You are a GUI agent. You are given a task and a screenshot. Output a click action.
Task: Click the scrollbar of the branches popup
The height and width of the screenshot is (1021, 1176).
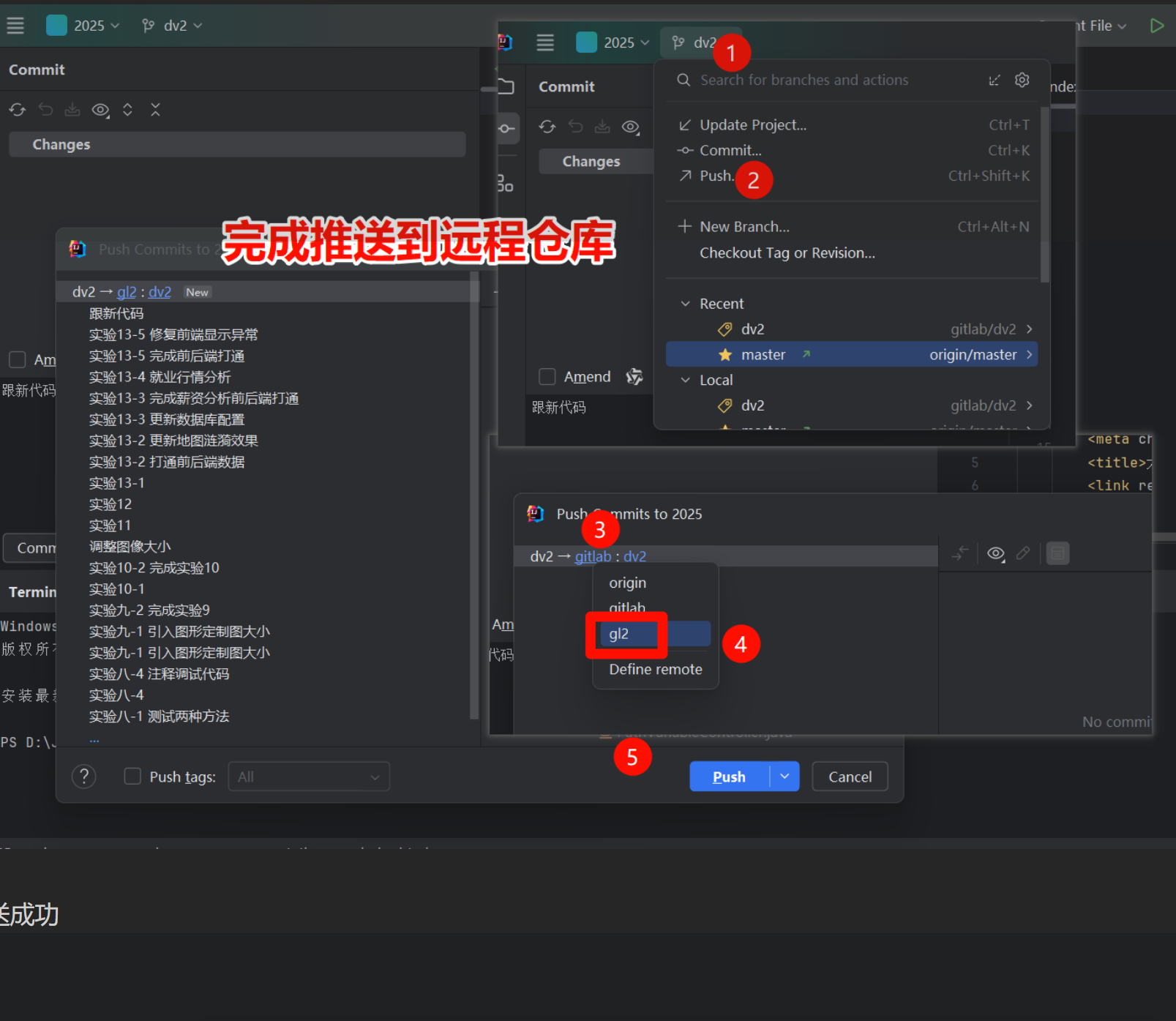(1044, 194)
